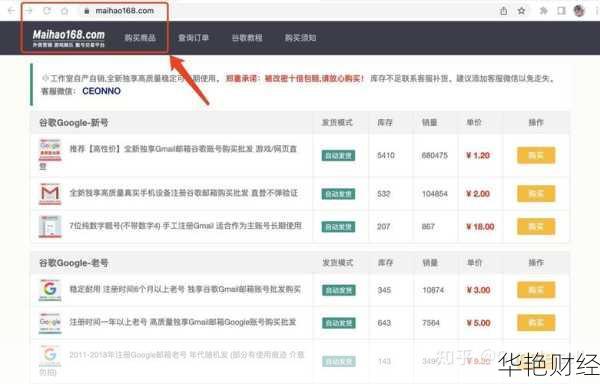Open the 购买商品 navigation item
This screenshot has width=600, height=384.
pos(140,38)
